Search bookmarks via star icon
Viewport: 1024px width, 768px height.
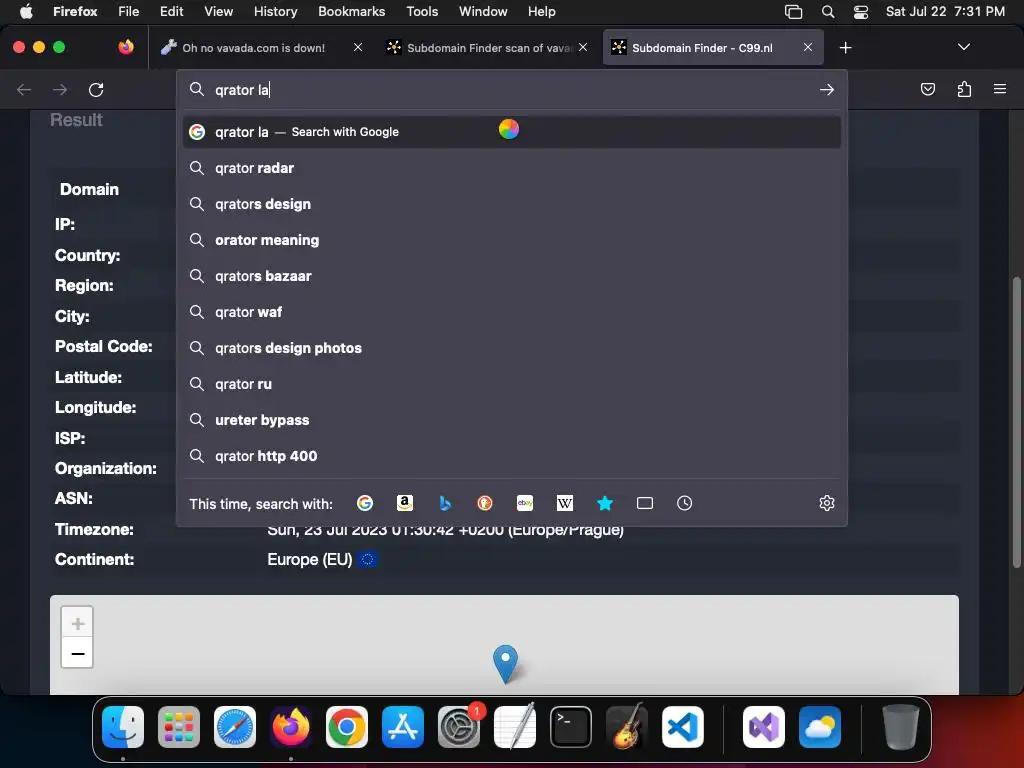tap(605, 503)
